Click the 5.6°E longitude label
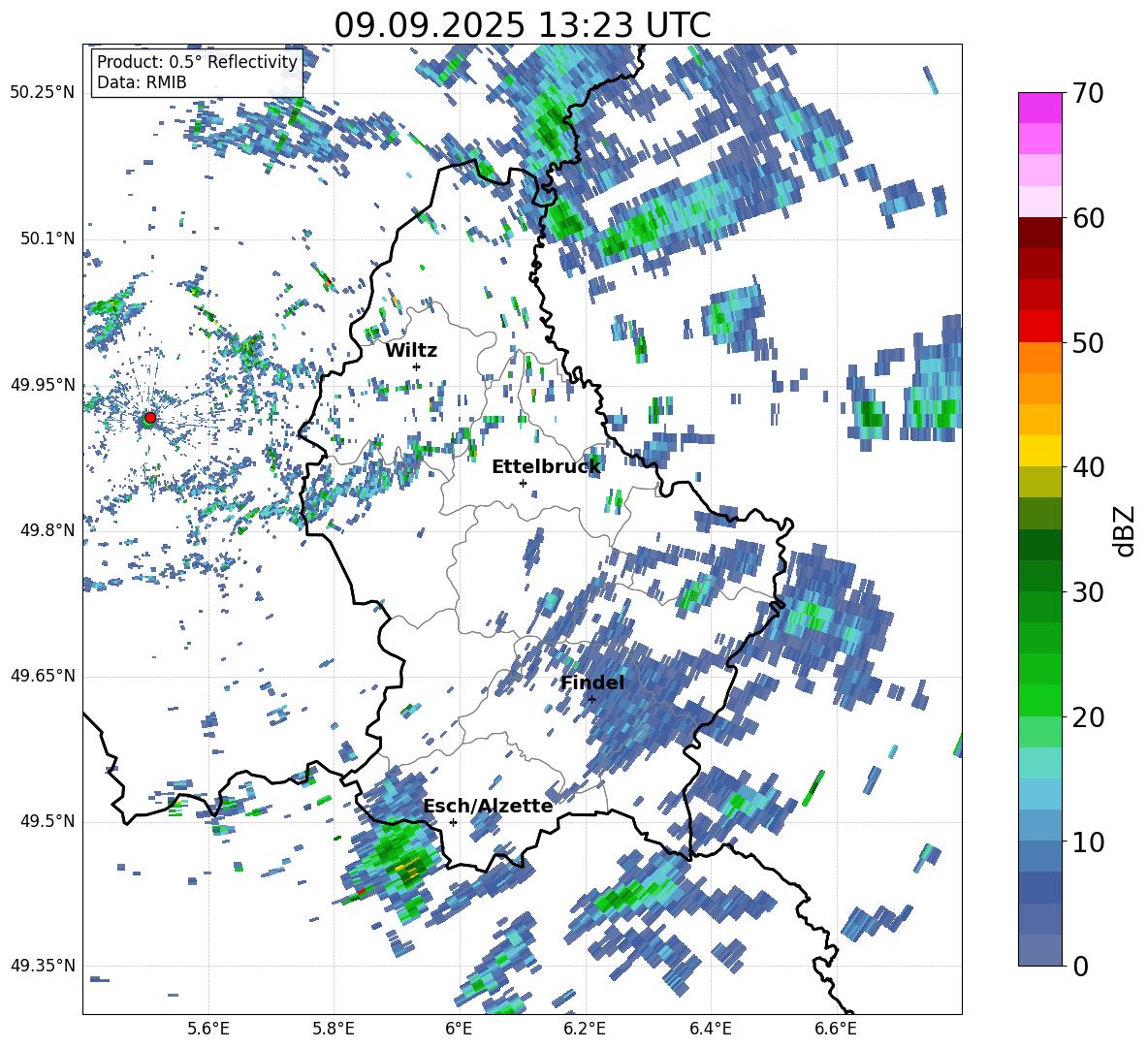The image size is (1148, 1048). [208, 1030]
